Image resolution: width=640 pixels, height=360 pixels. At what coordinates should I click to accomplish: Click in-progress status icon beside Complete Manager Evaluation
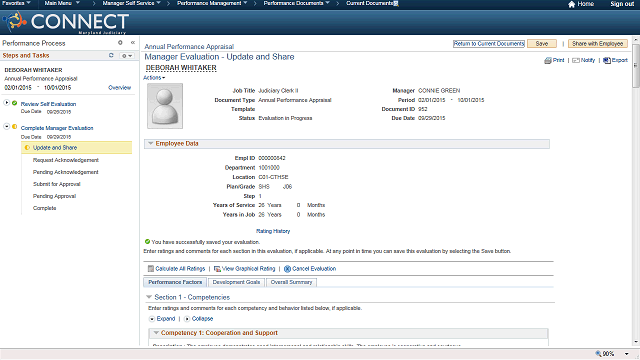[x=14, y=127]
